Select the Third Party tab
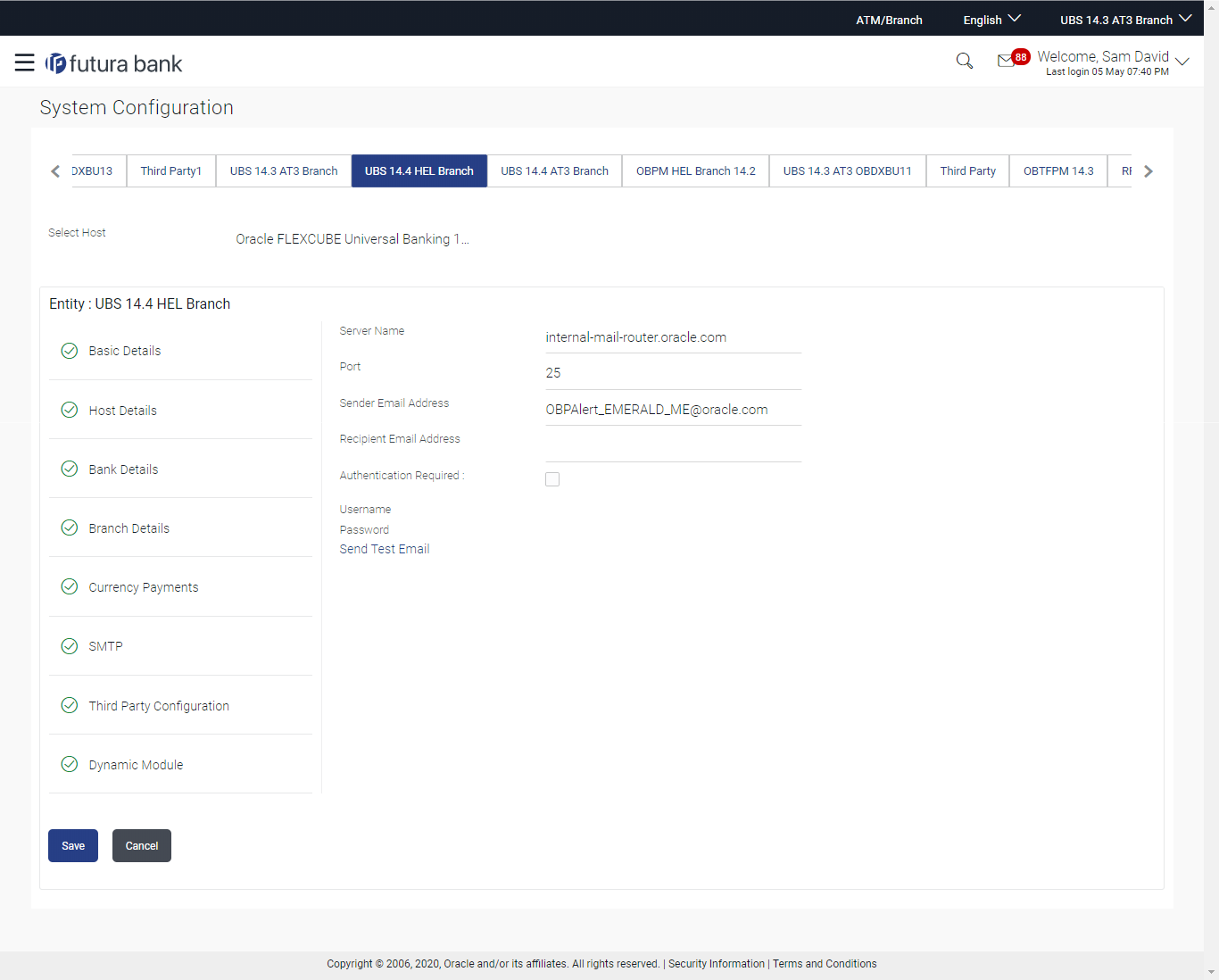Screen dimensions: 1219x980 pos(968,170)
